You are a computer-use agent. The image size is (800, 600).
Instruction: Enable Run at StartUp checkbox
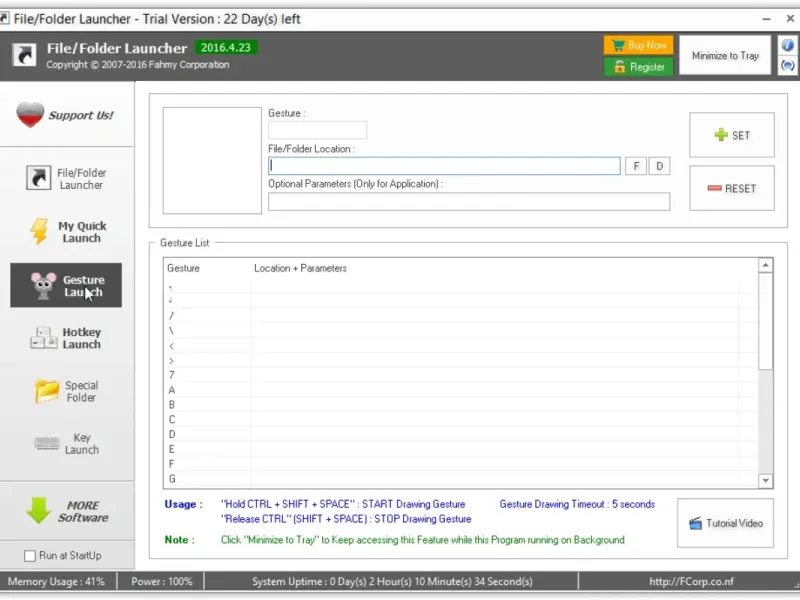click(30, 556)
